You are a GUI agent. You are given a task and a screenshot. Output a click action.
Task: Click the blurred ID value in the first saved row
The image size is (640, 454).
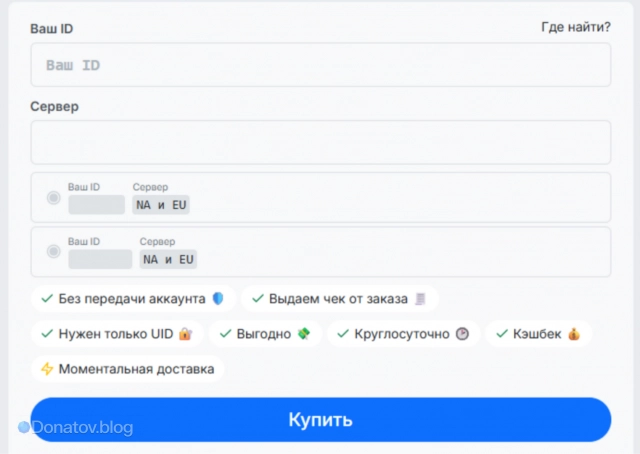[97, 205]
